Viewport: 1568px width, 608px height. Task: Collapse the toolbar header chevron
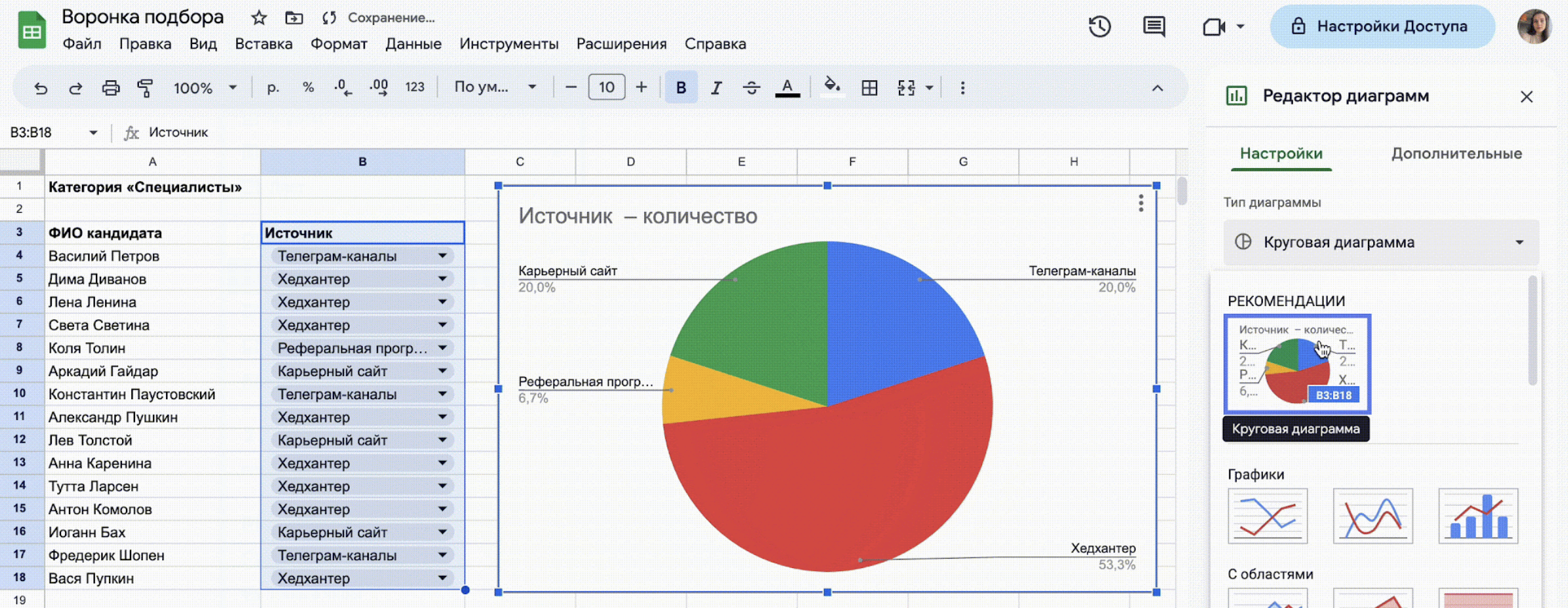point(1157,88)
